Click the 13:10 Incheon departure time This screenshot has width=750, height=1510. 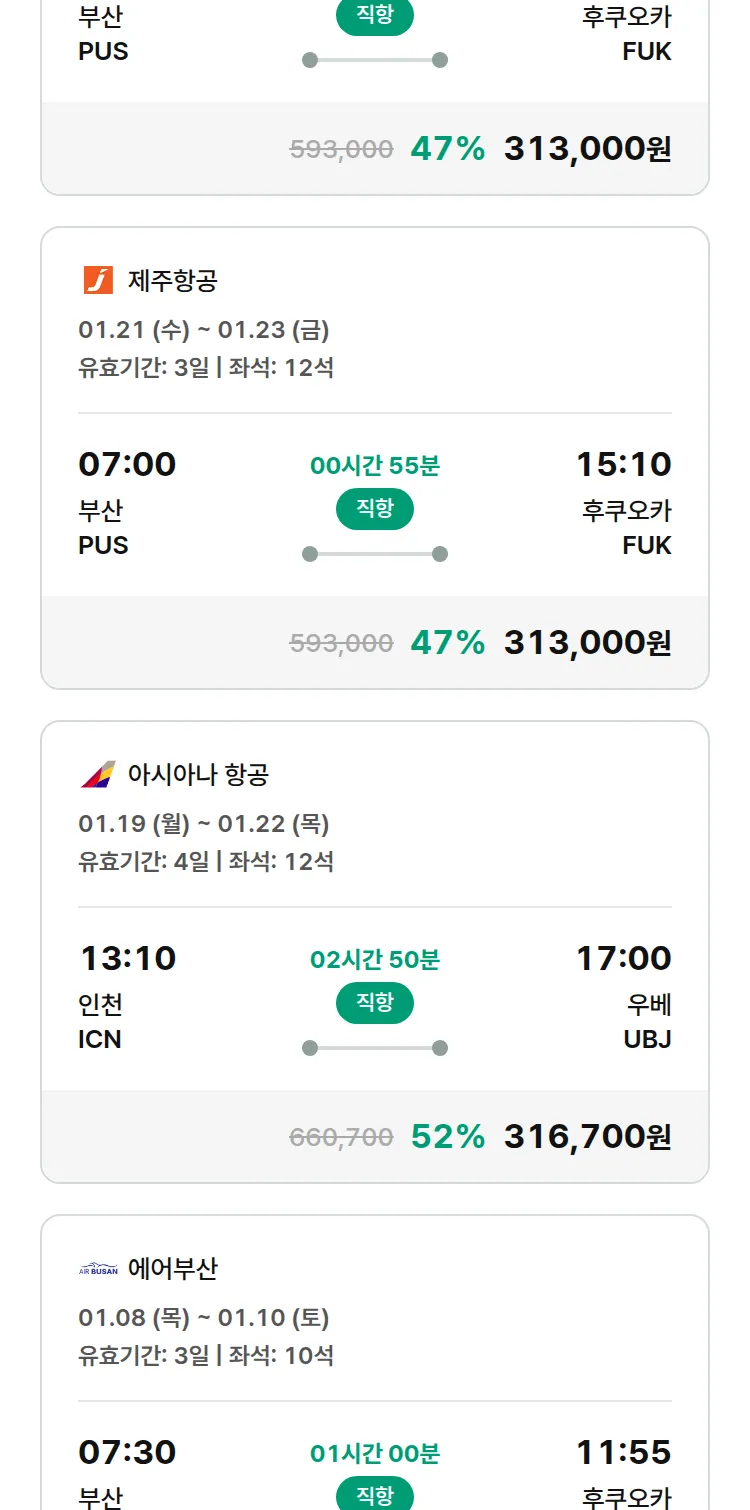(x=127, y=959)
